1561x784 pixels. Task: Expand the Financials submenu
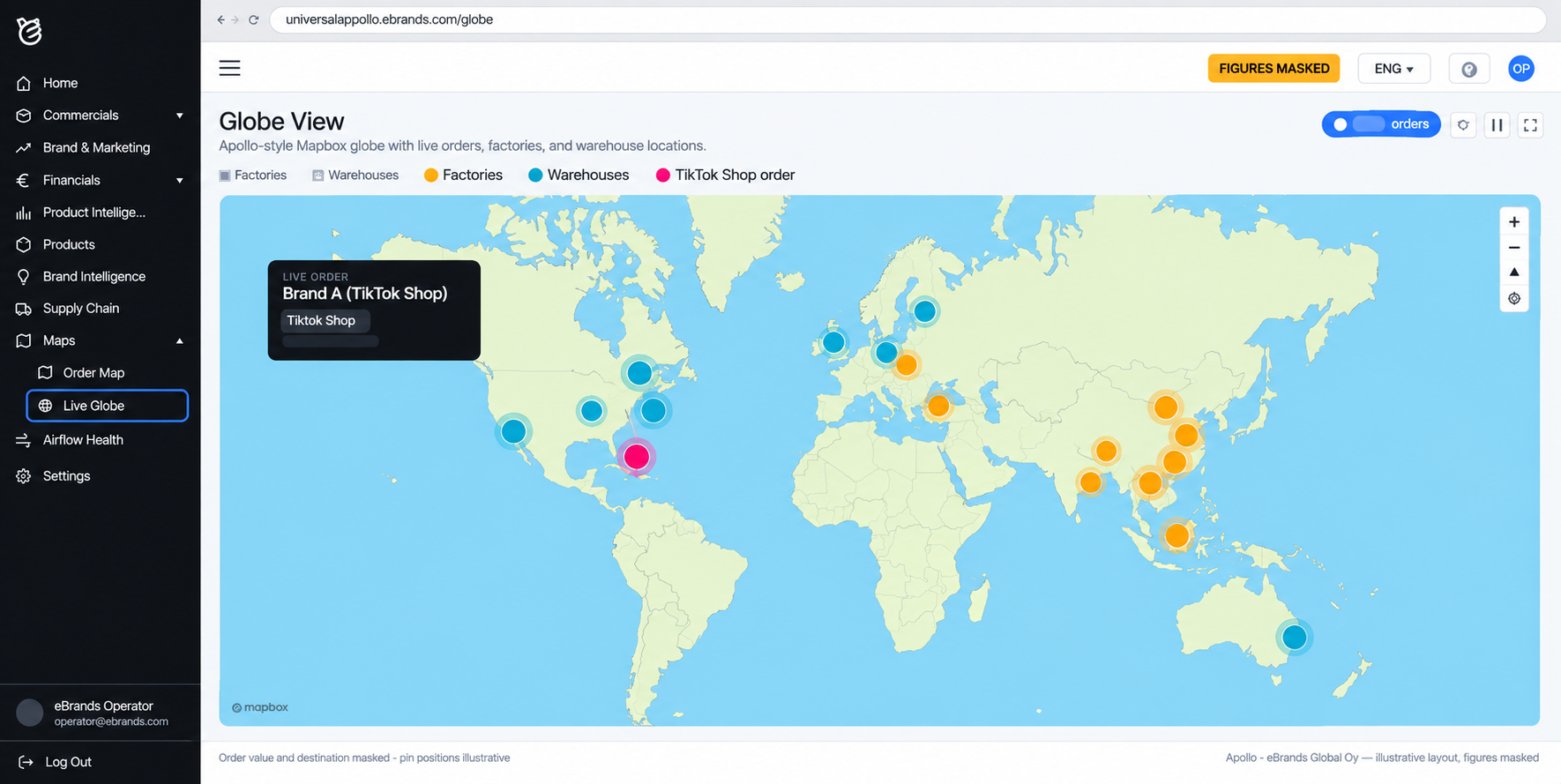tap(180, 181)
